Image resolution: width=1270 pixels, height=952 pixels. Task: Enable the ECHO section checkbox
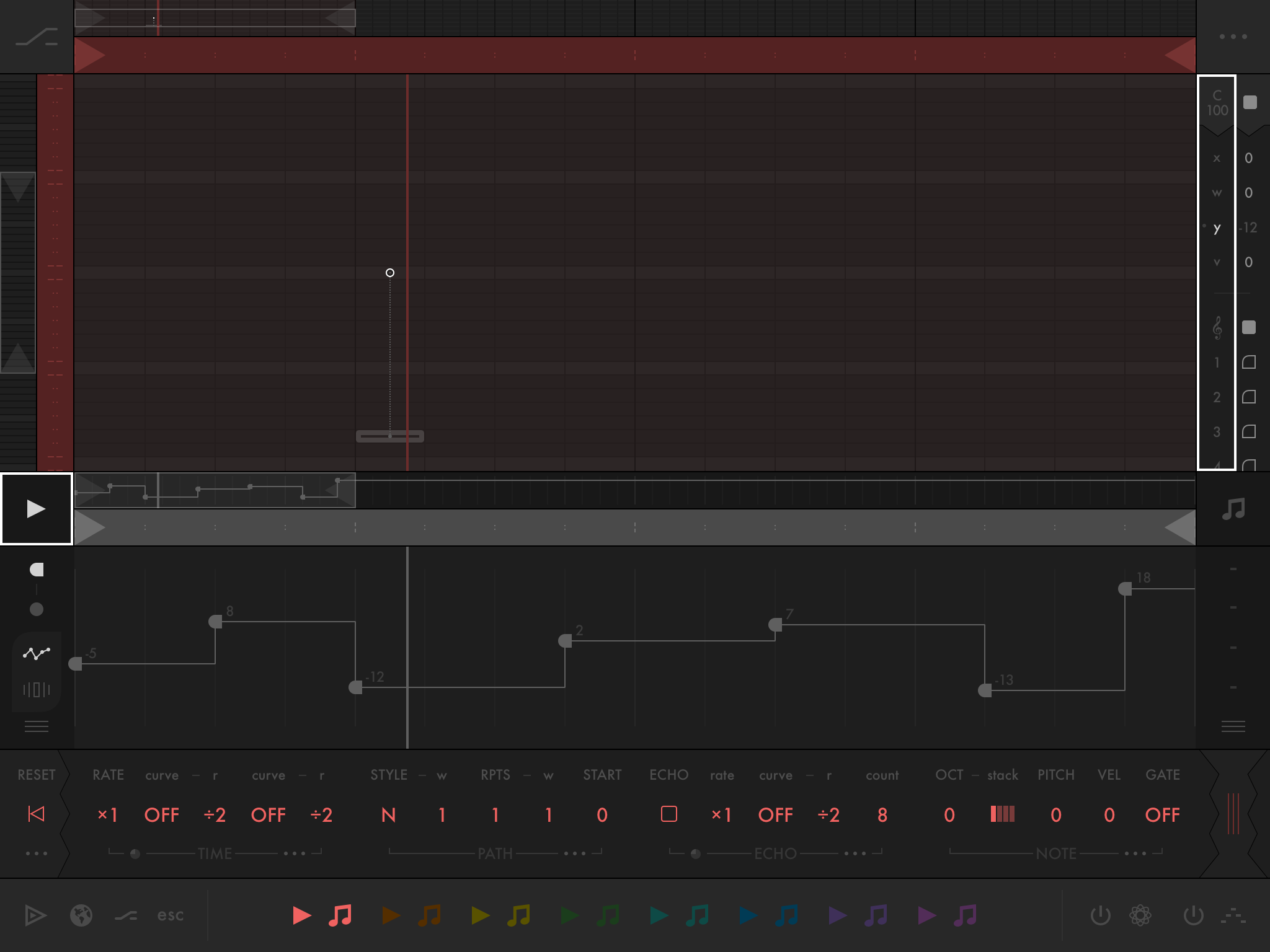click(670, 814)
